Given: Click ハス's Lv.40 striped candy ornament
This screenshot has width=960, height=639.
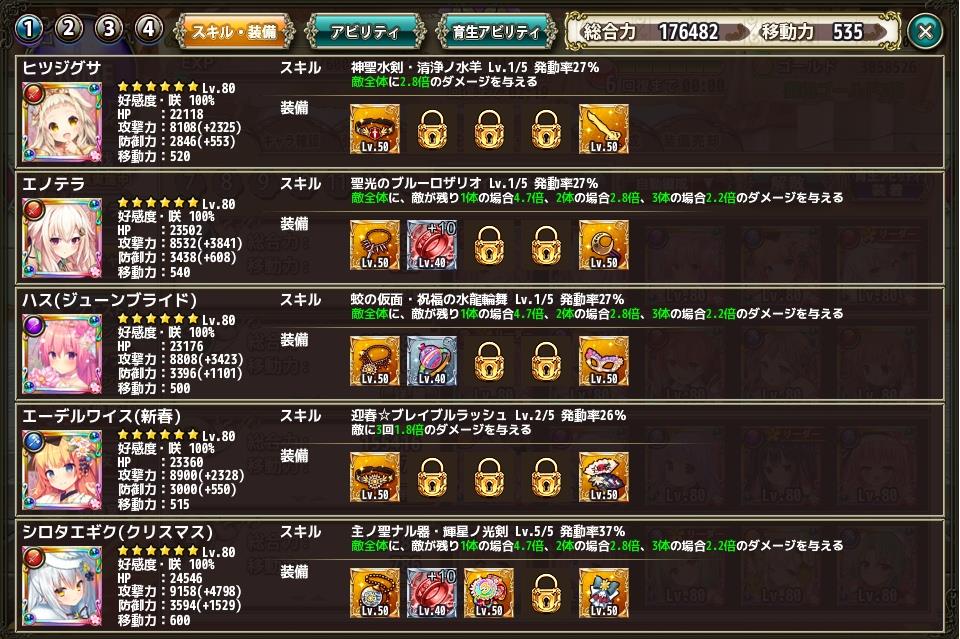Looking at the screenshot, I should [x=432, y=361].
